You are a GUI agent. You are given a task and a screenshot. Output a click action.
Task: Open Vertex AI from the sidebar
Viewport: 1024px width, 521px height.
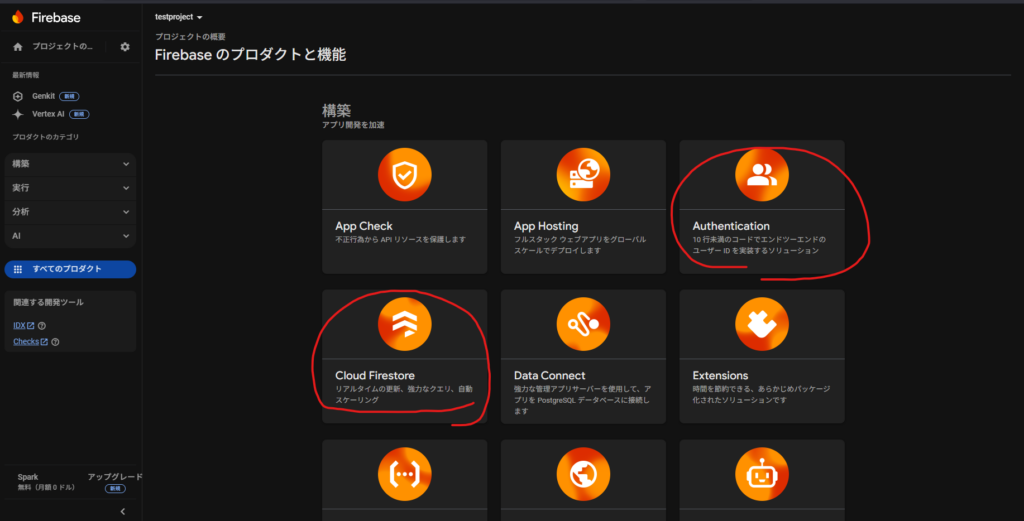(48, 114)
